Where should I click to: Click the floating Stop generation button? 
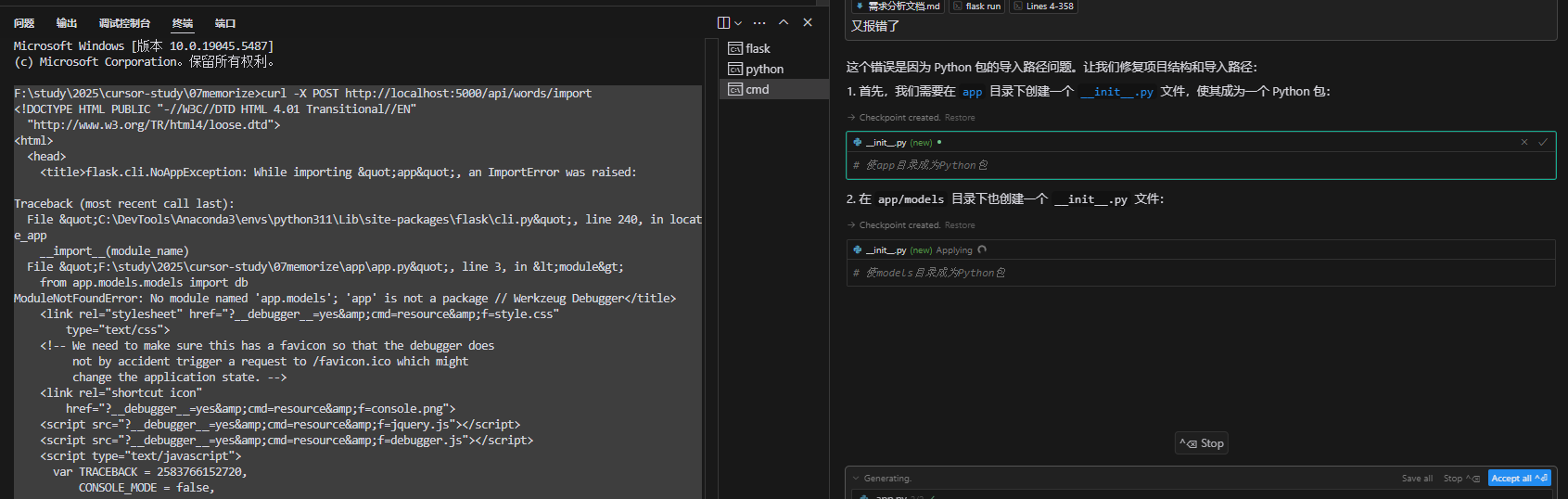pyautogui.click(x=1202, y=443)
